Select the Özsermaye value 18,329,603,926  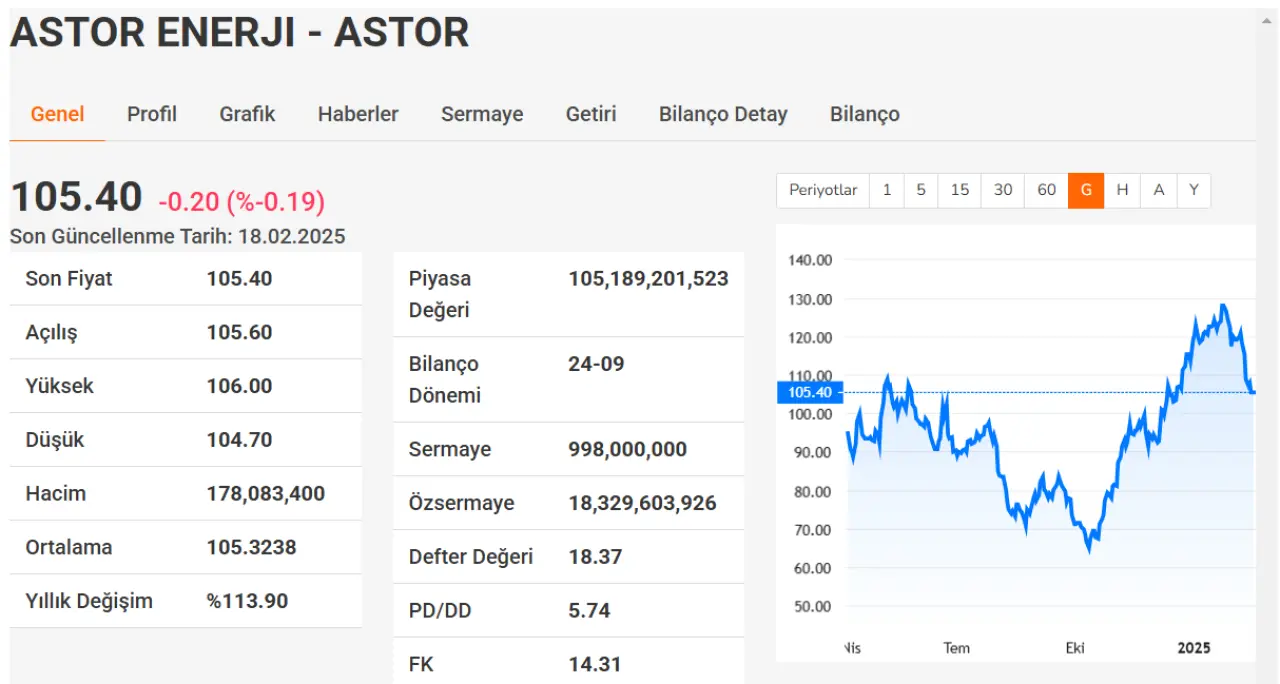(x=643, y=503)
